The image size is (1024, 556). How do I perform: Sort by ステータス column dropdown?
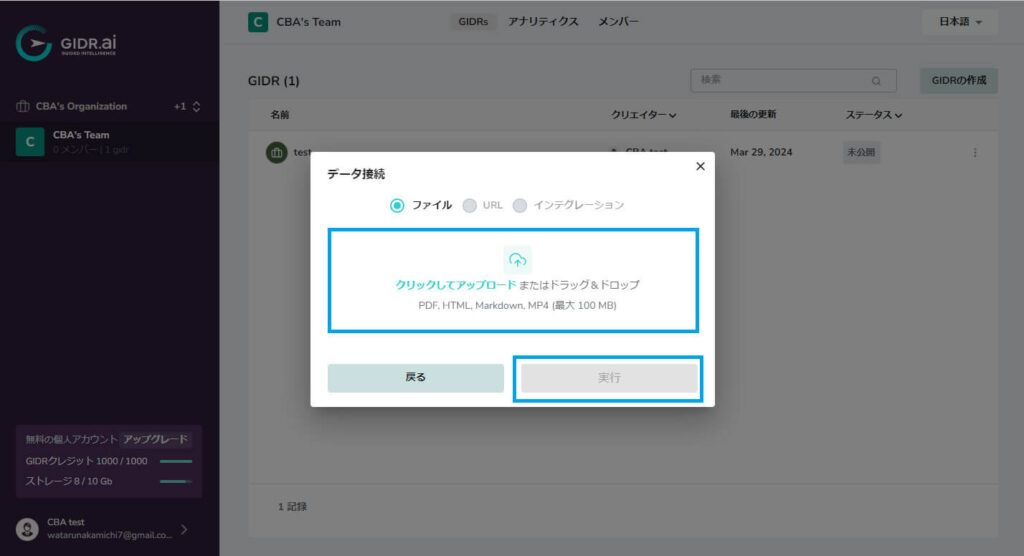click(x=873, y=115)
